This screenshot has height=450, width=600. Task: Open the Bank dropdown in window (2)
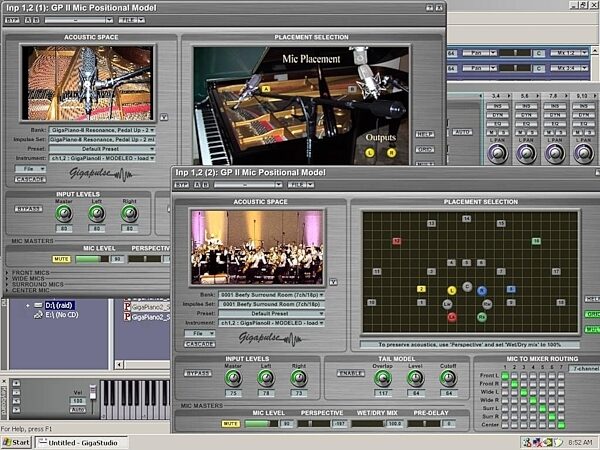coord(271,295)
